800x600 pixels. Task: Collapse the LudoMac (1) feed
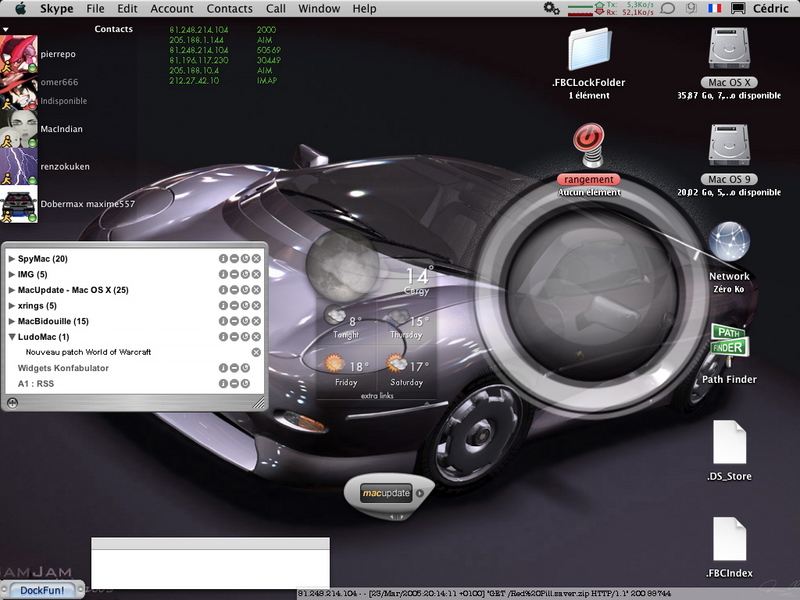[11, 337]
